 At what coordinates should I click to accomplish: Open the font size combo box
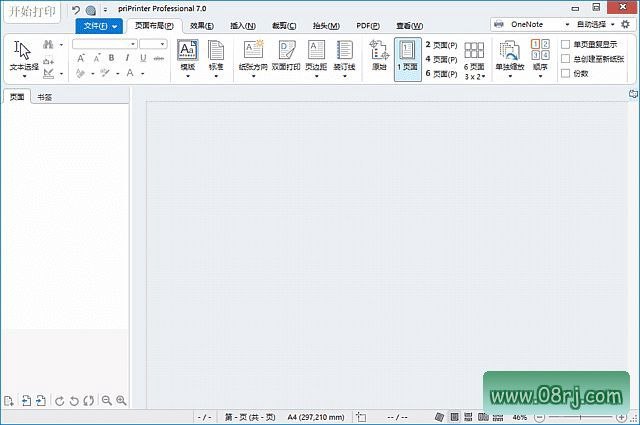(x=153, y=44)
